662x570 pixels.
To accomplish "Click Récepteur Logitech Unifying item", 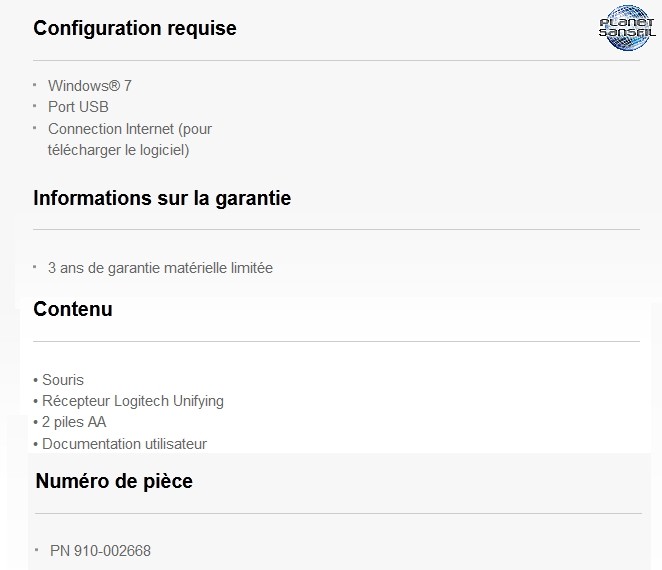I will click(x=133, y=401).
